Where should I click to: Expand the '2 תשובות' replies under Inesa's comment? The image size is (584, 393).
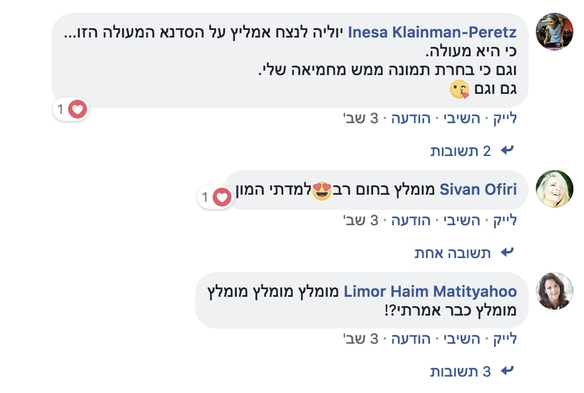(460, 151)
